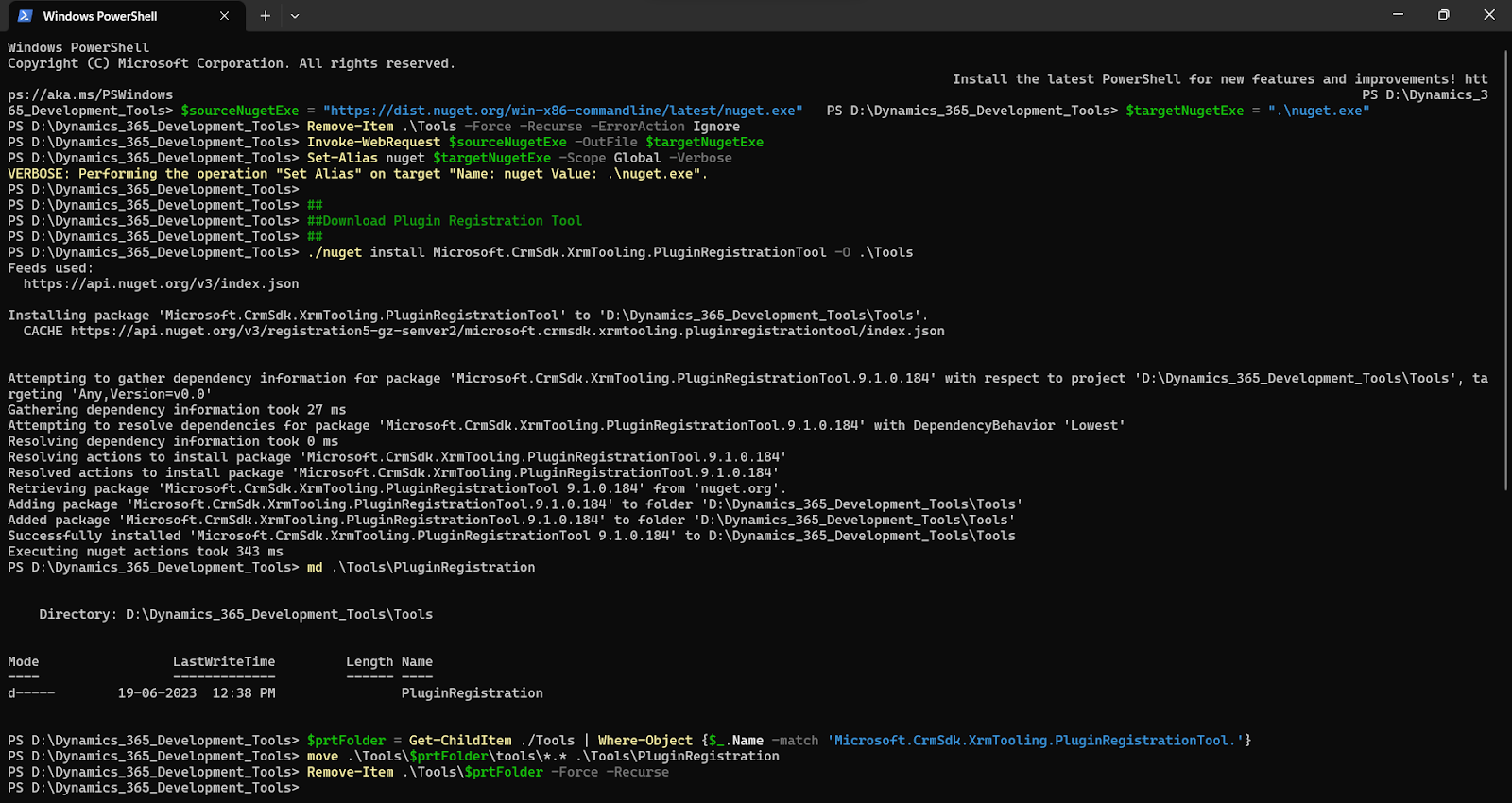1512x803 pixels.
Task: Click the Name column header
Action: [417, 662]
